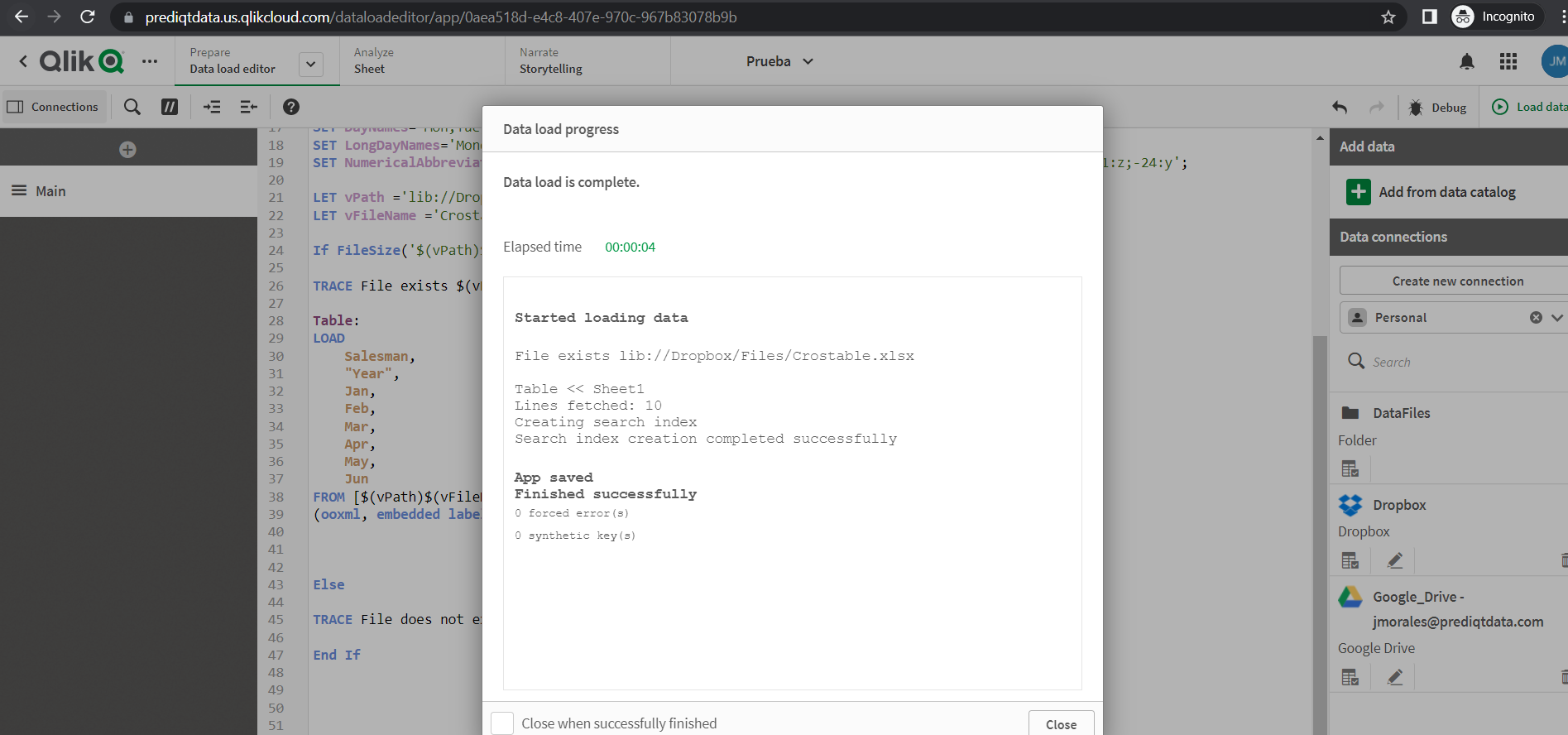Click the browser back arrow
Image resolution: width=1568 pixels, height=735 pixels.
[22, 17]
